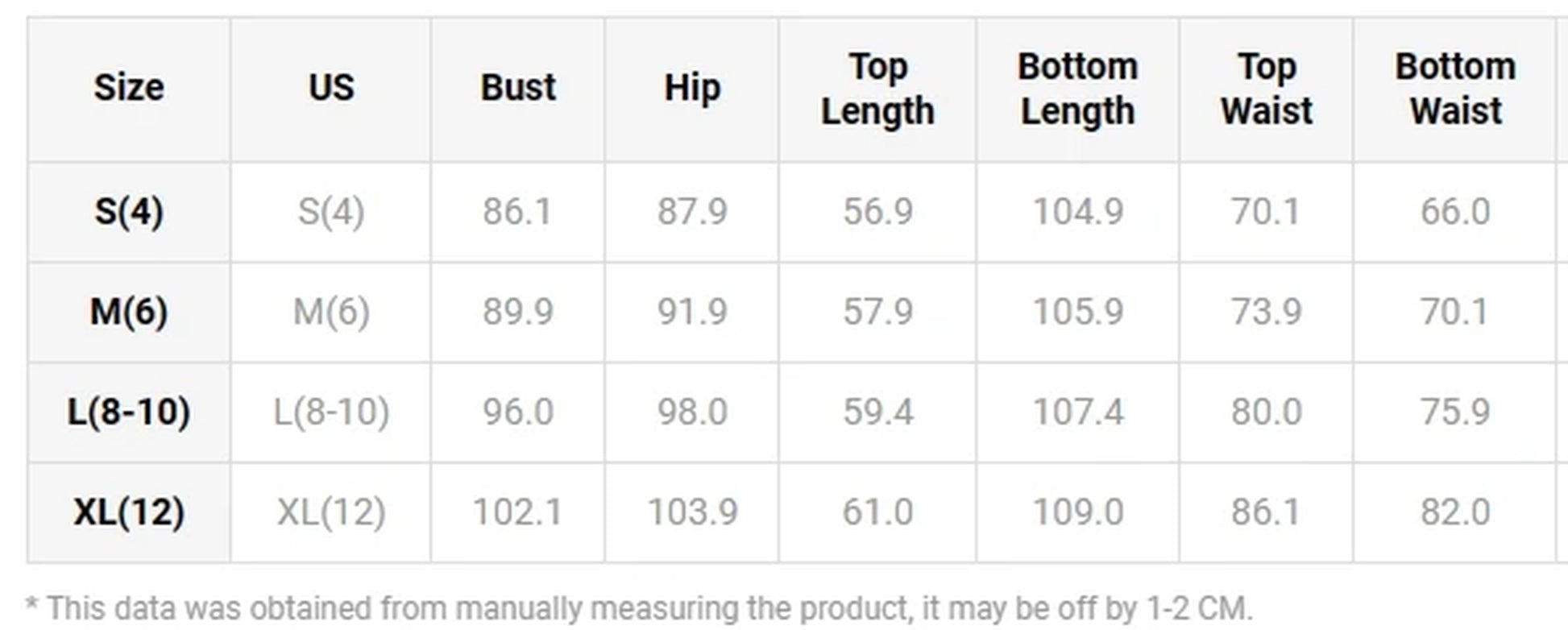Click the Bottom Length header cell

point(1078,89)
